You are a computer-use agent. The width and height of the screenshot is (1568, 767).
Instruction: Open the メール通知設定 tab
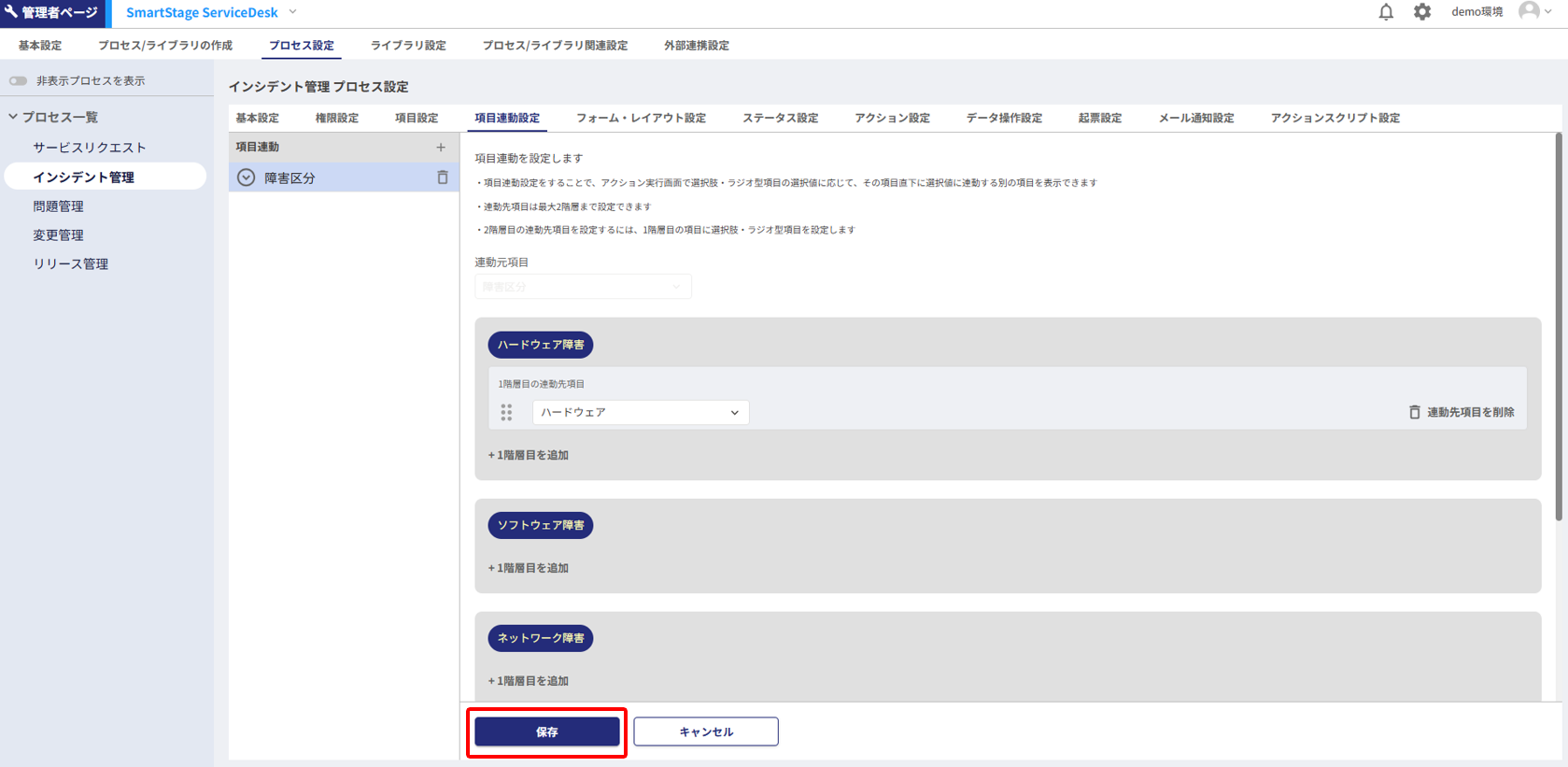tap(1195, 118)
